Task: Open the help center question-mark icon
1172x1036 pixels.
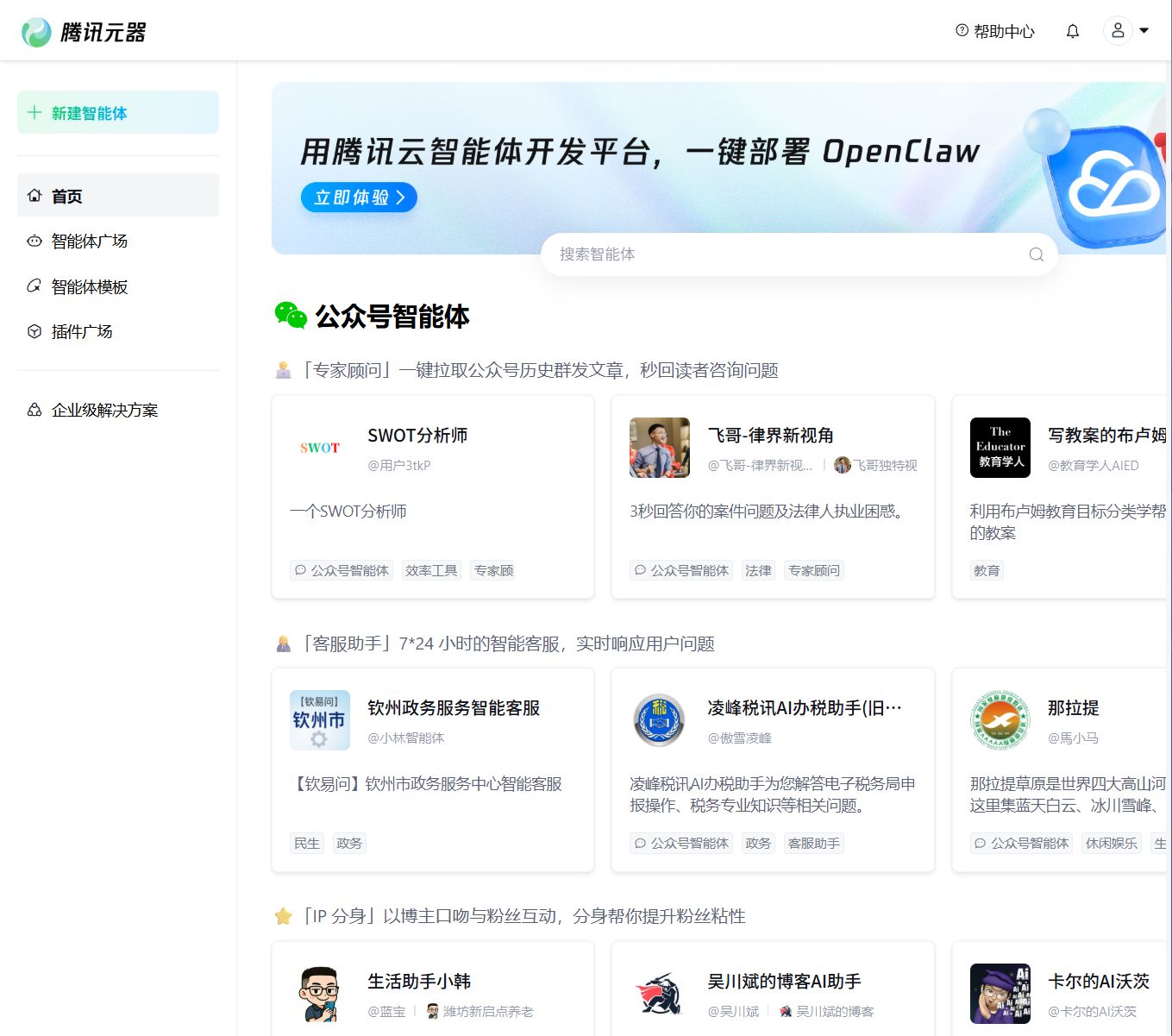Action: [x=962, y=31]
